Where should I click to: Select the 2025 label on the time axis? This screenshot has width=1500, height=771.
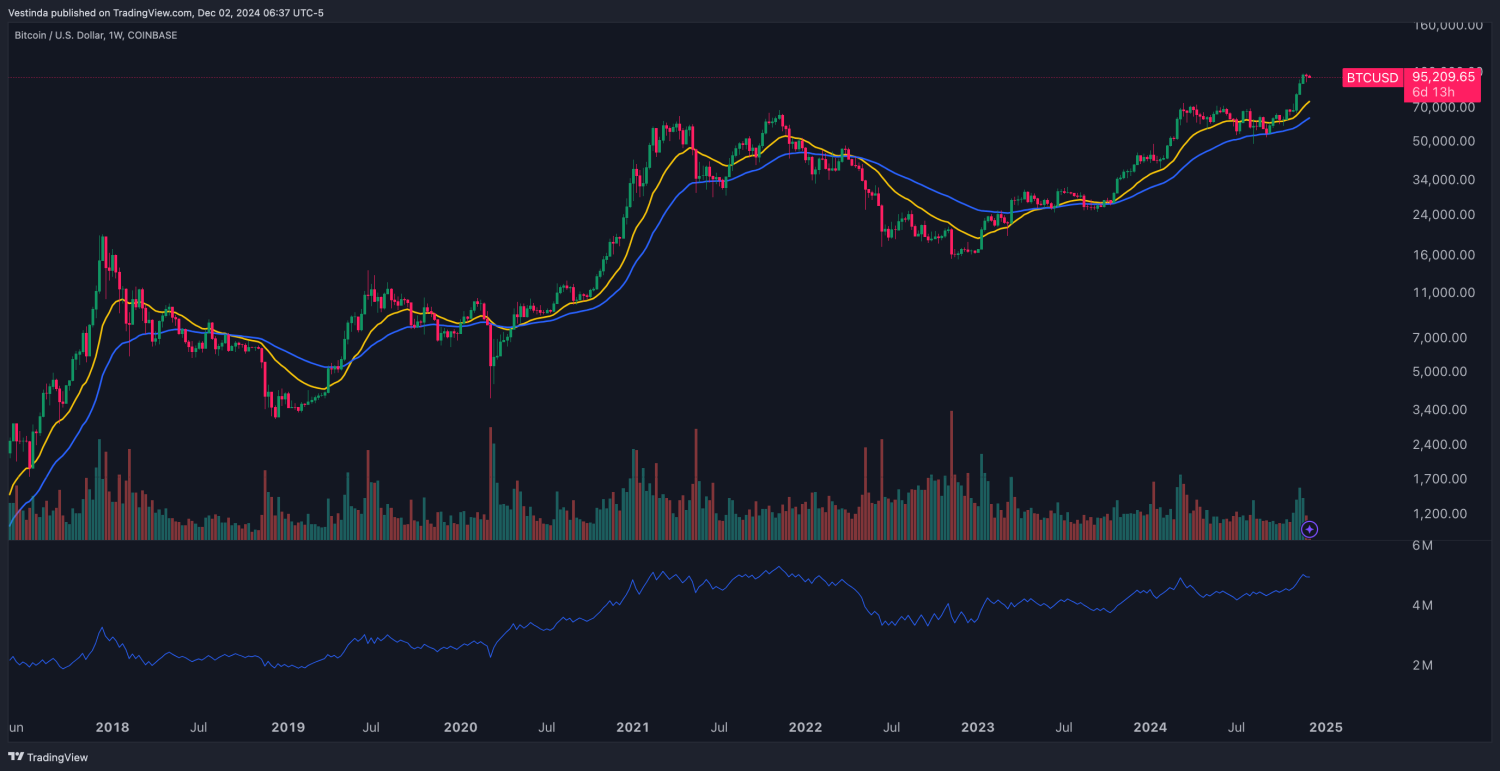tap(1326, 728)
